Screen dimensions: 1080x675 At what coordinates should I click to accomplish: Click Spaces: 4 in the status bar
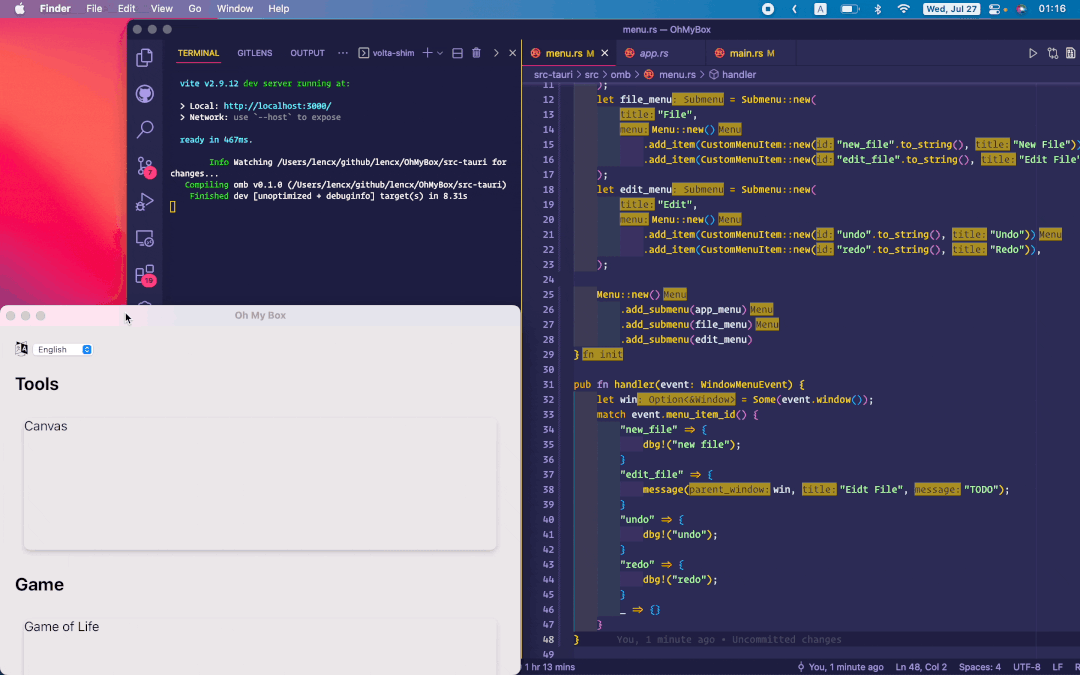pyautogui.click(x=979, y=667)
